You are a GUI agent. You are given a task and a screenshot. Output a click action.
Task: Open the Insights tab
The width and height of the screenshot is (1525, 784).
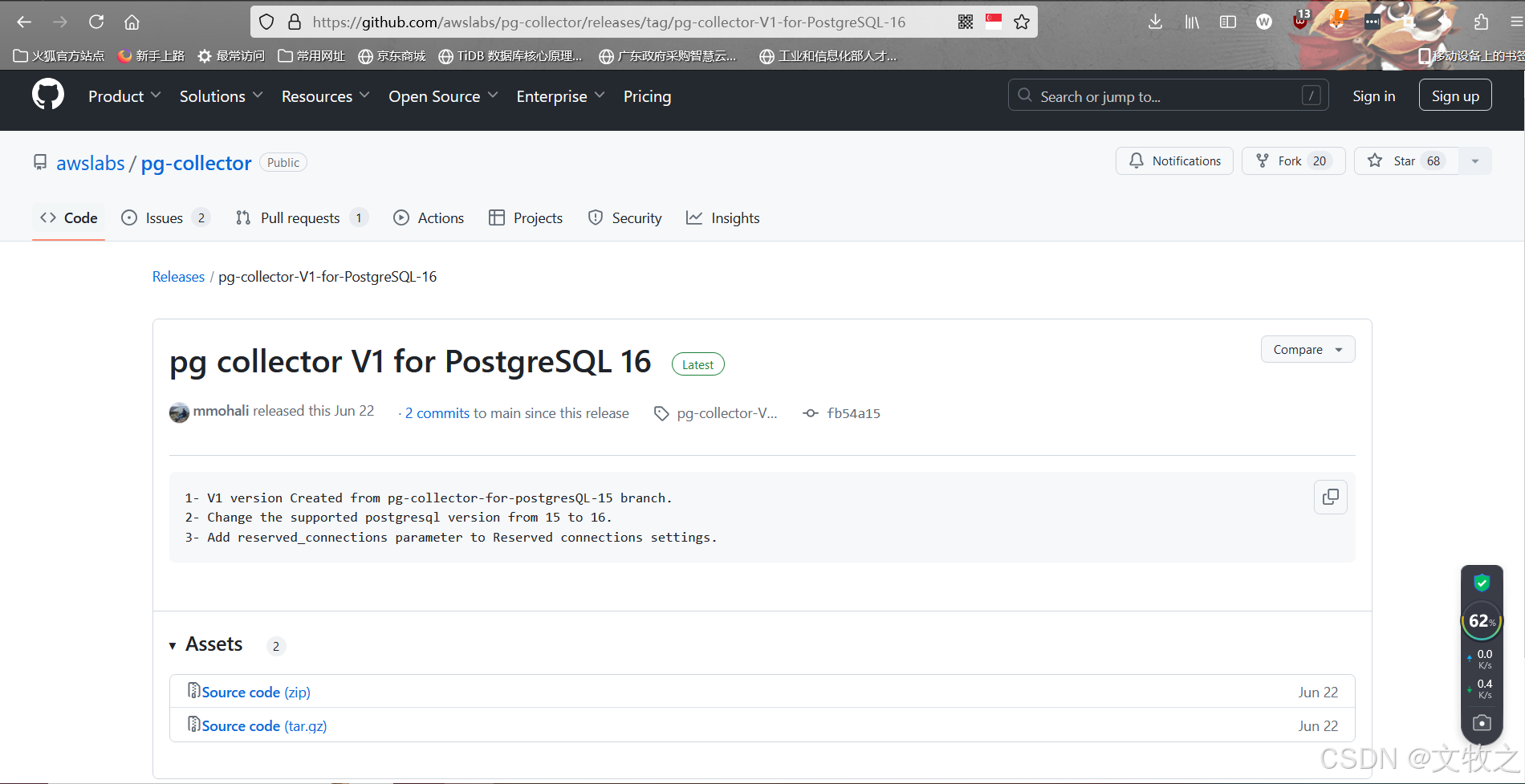[x=723, y=218]
